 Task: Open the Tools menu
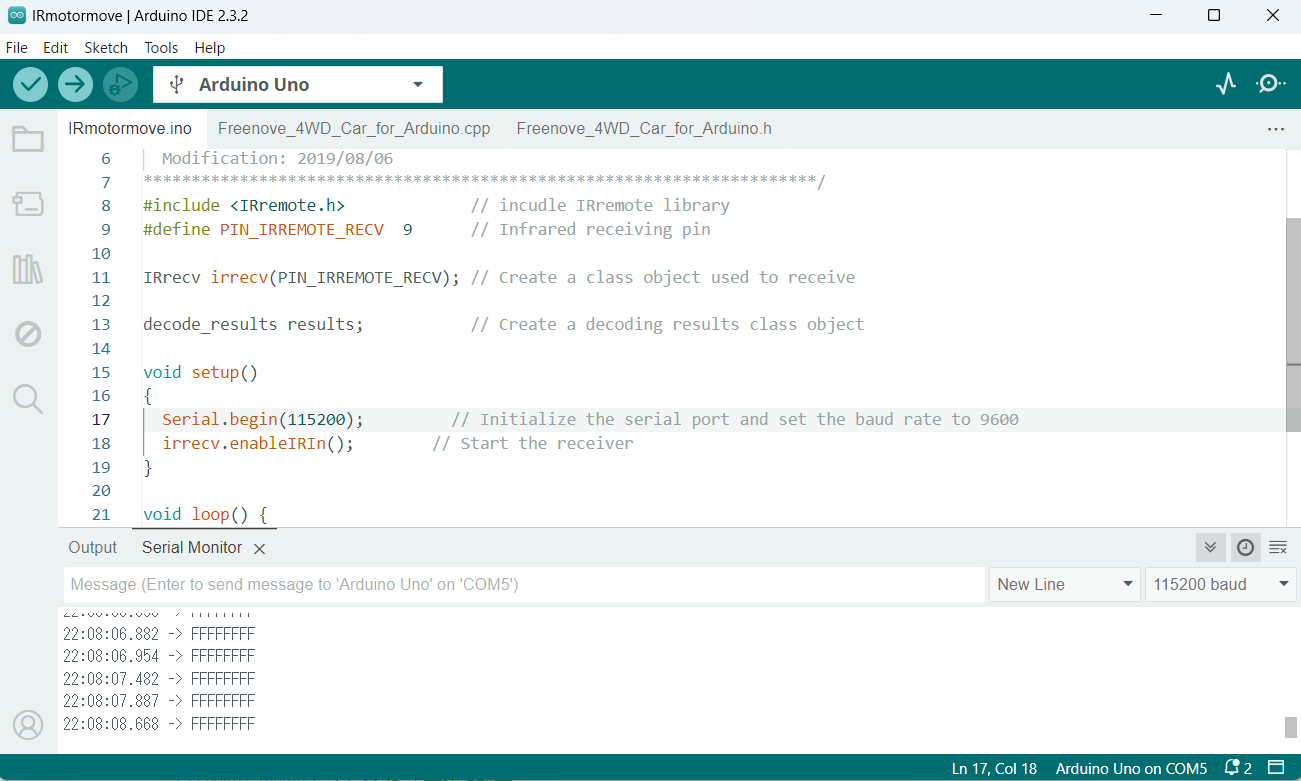[161, 47]
